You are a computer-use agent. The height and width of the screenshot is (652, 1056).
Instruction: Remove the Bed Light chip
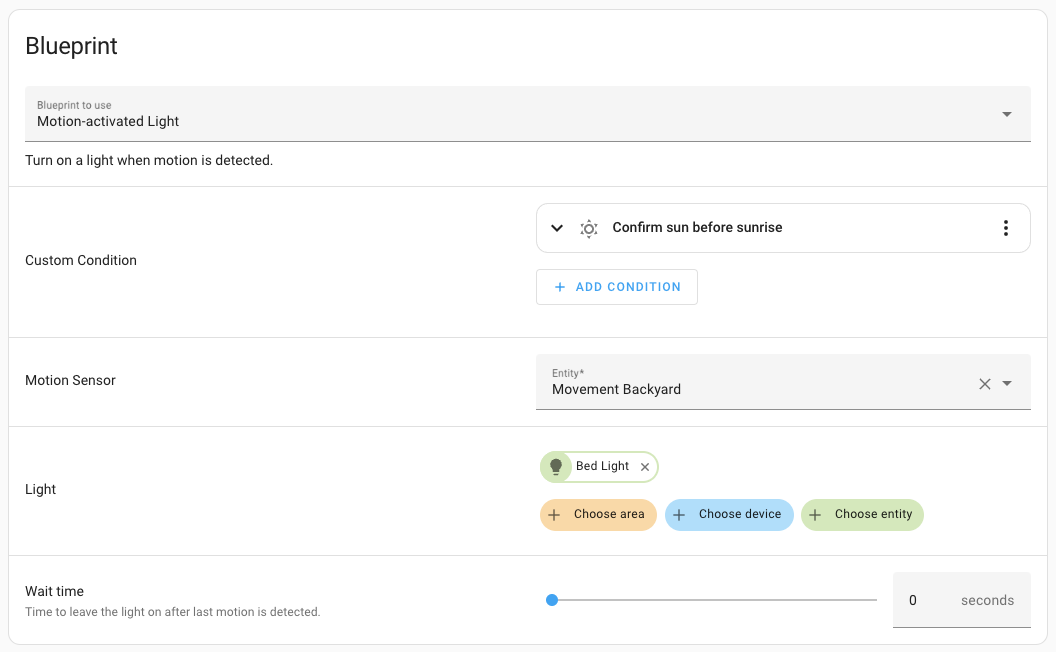645,467
